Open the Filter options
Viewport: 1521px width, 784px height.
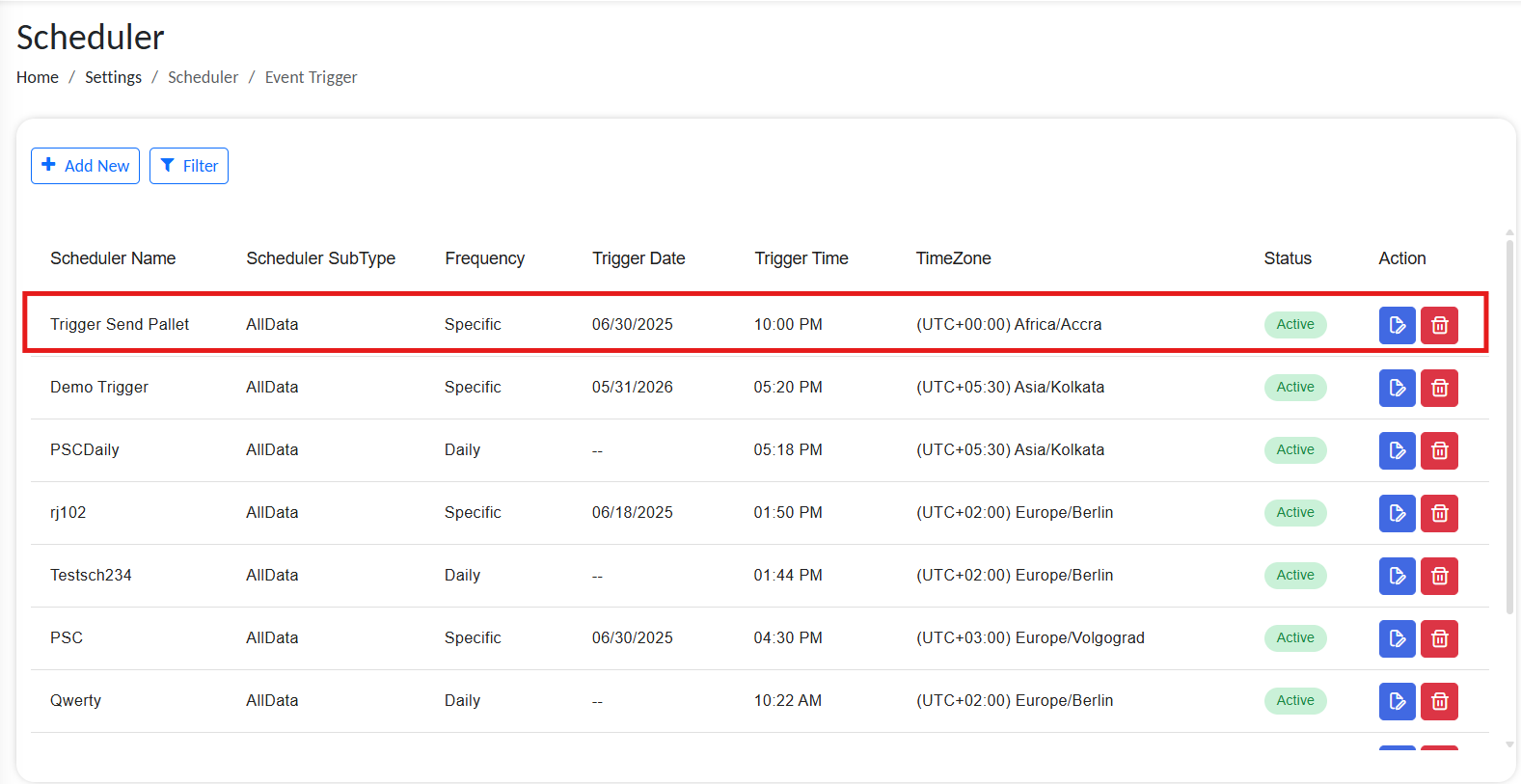tap(189, 166)
